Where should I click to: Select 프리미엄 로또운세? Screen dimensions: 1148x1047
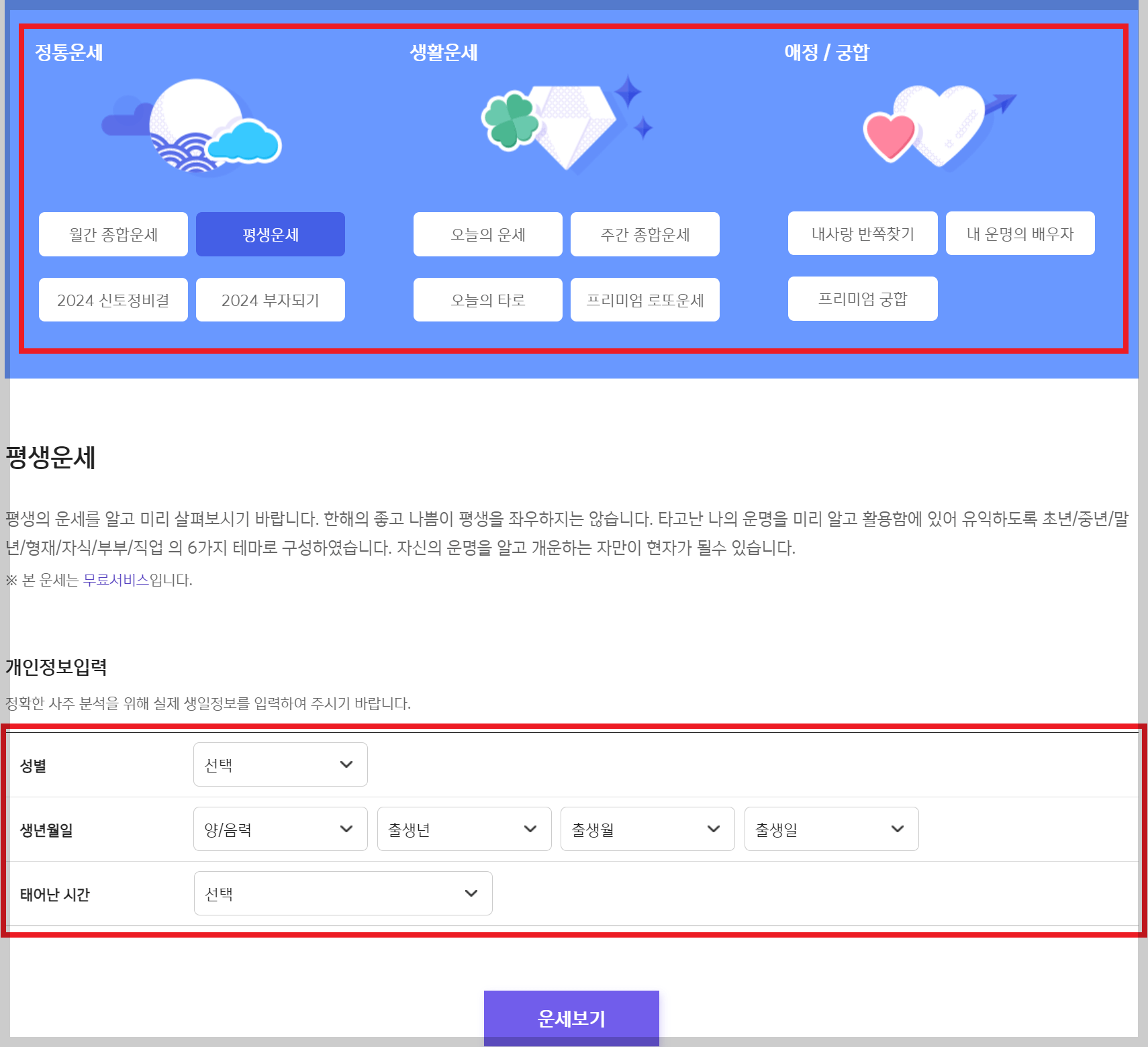click(644, 299)
